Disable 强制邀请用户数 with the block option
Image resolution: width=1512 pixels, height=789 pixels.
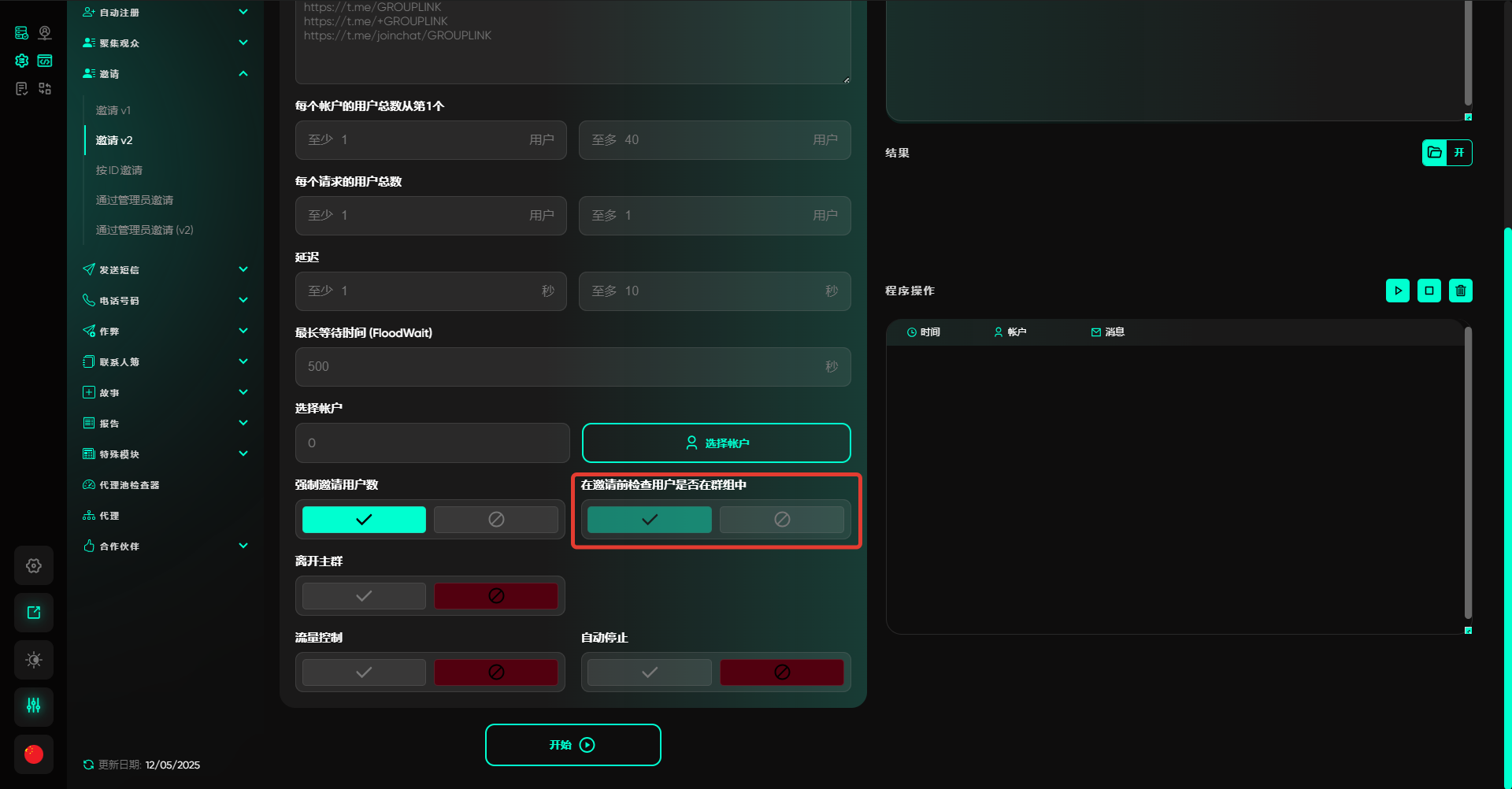coord(496,520)
